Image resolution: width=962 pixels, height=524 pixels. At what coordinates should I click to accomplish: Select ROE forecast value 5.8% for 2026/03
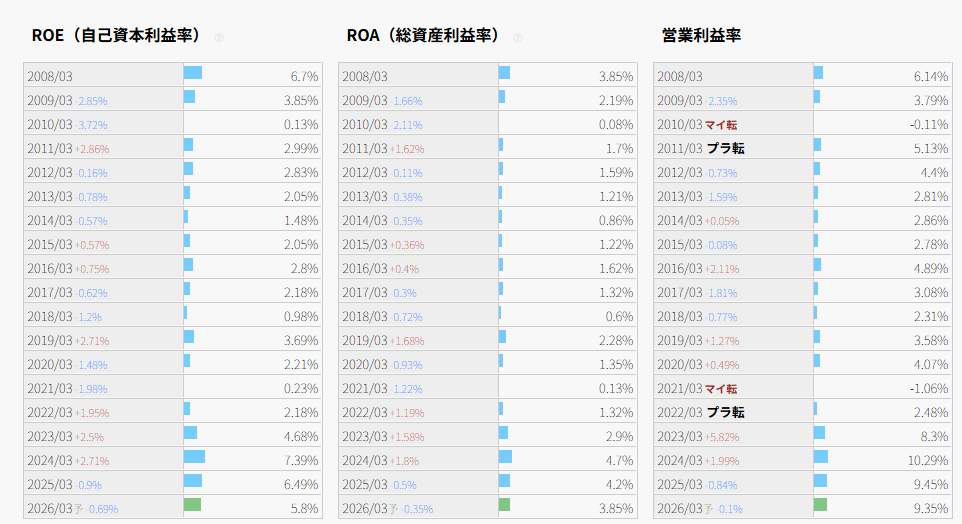click(x=304, y=509)
